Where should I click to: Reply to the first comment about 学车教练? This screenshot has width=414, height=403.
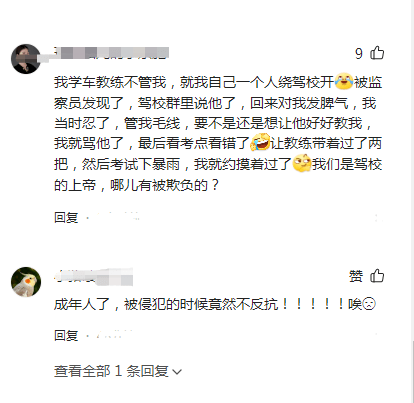pos(66,217)
